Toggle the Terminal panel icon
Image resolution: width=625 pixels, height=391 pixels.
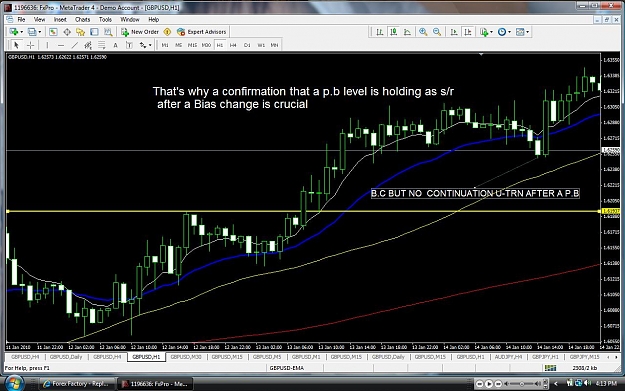click(94, 32)
